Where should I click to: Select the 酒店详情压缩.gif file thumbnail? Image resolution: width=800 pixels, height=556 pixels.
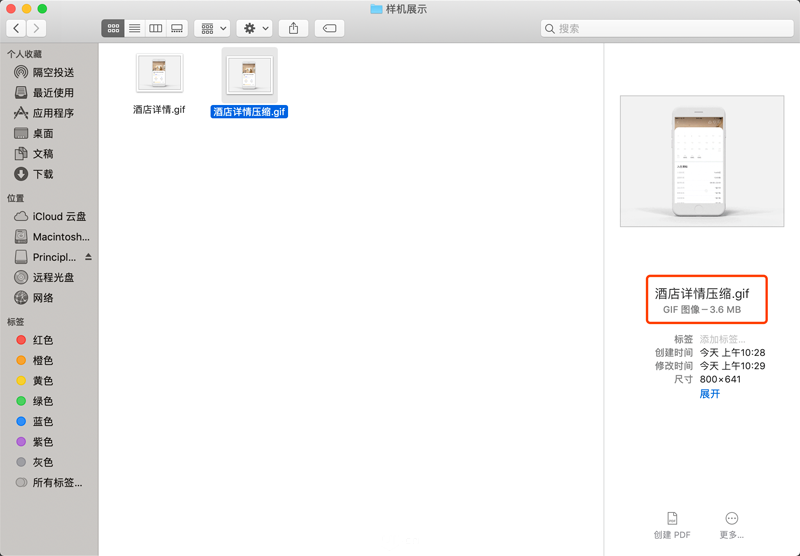(249, 75)
